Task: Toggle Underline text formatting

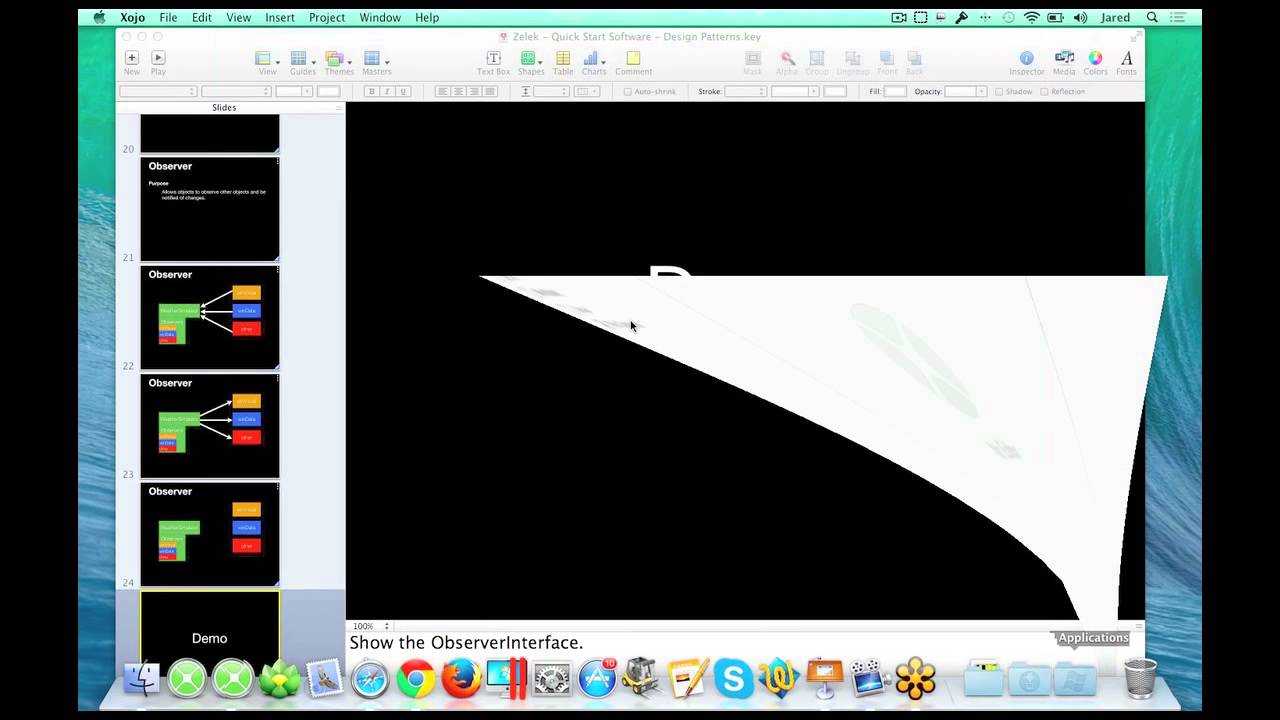Action: coord(403,91)
